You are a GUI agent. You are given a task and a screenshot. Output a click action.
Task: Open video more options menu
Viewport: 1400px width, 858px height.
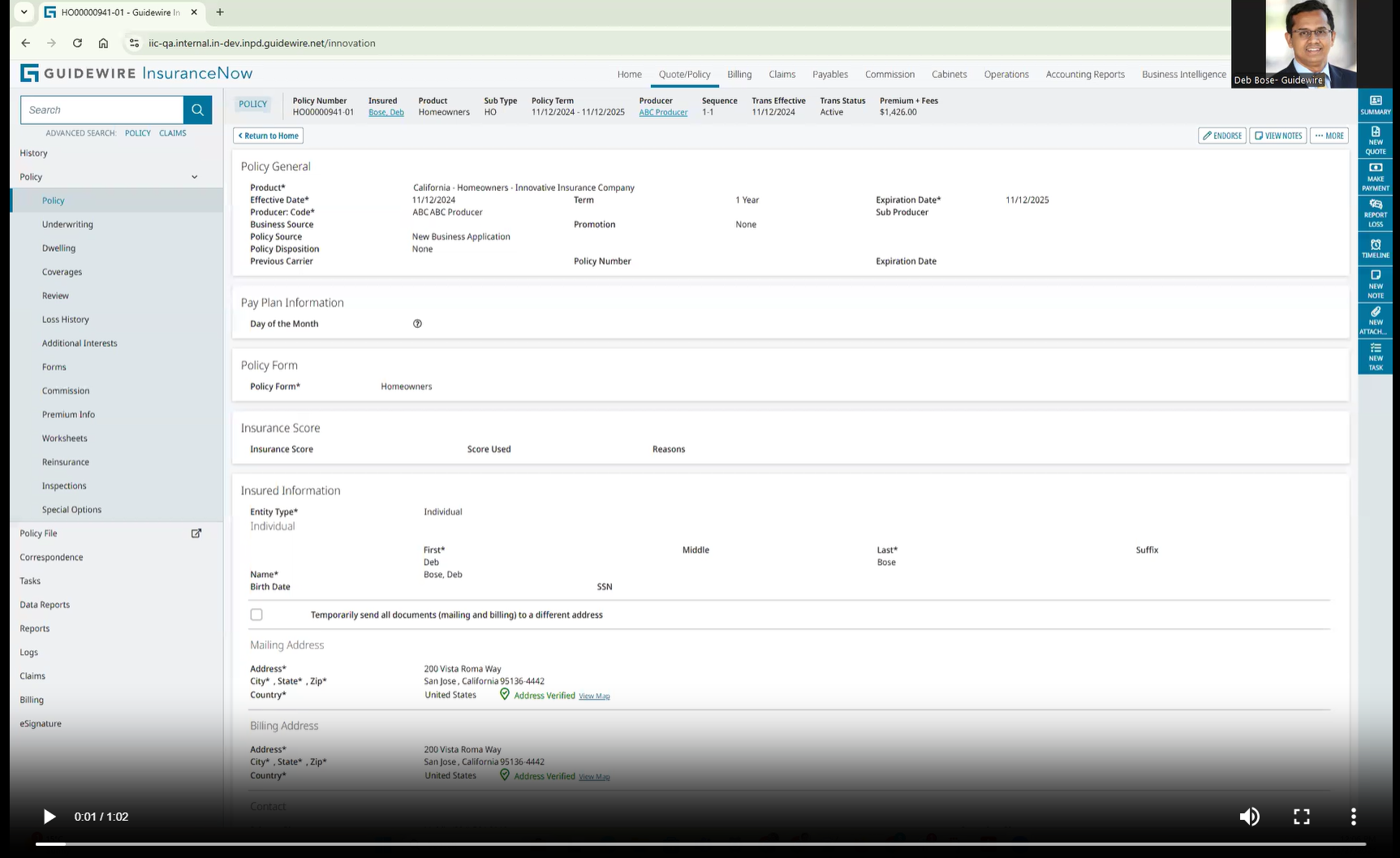[1353, 817]
